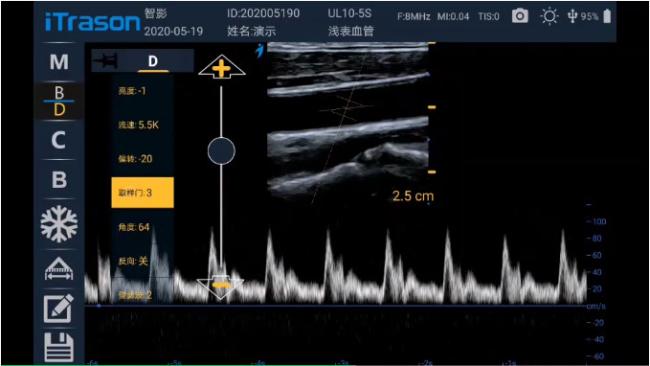Increase value with the plus arrow
The height and width of the screenshot is (366, 650).
point(222,67)
